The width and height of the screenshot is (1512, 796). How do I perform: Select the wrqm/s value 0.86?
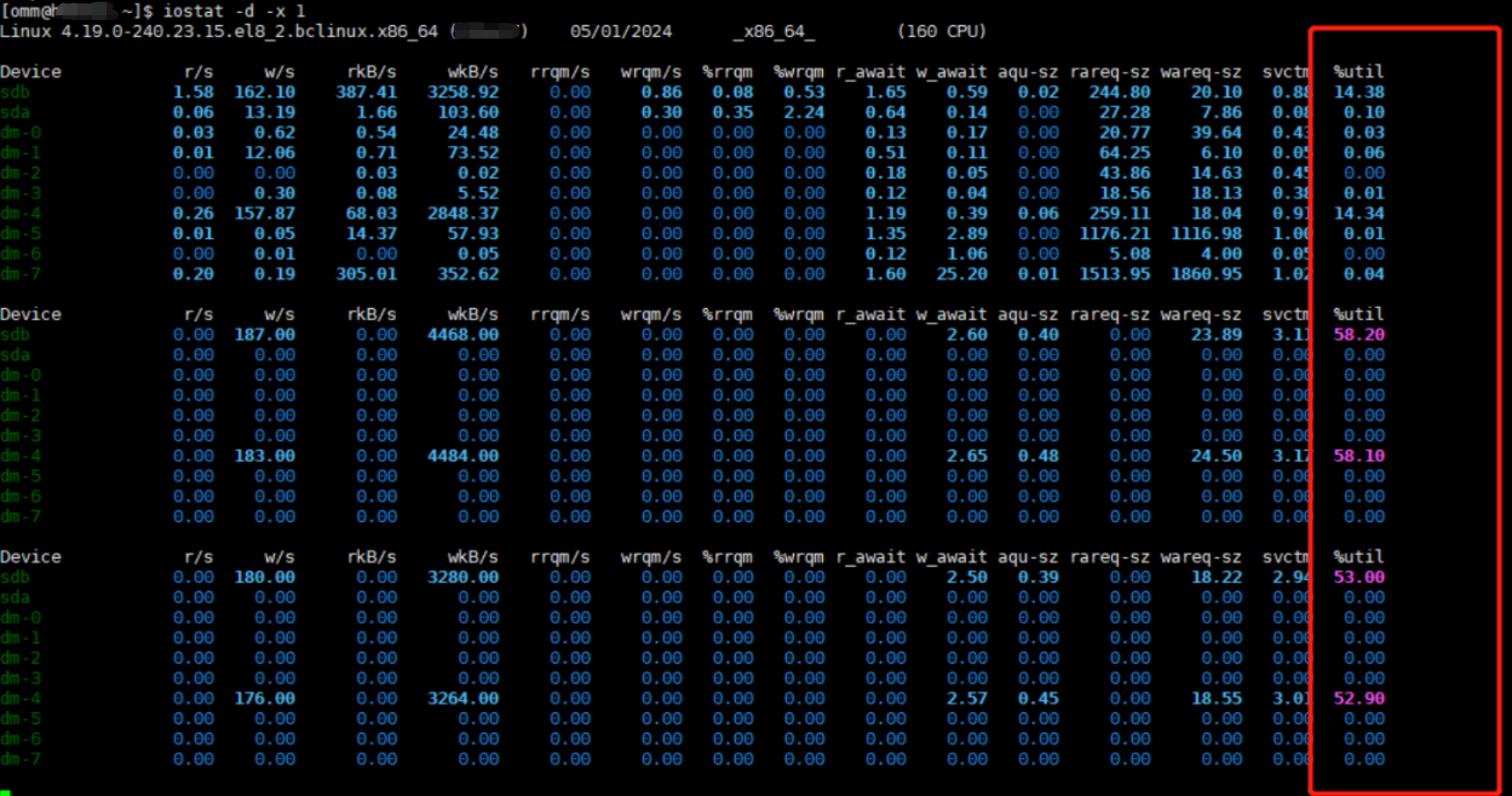pyautogui.click(x=662, y=92)
